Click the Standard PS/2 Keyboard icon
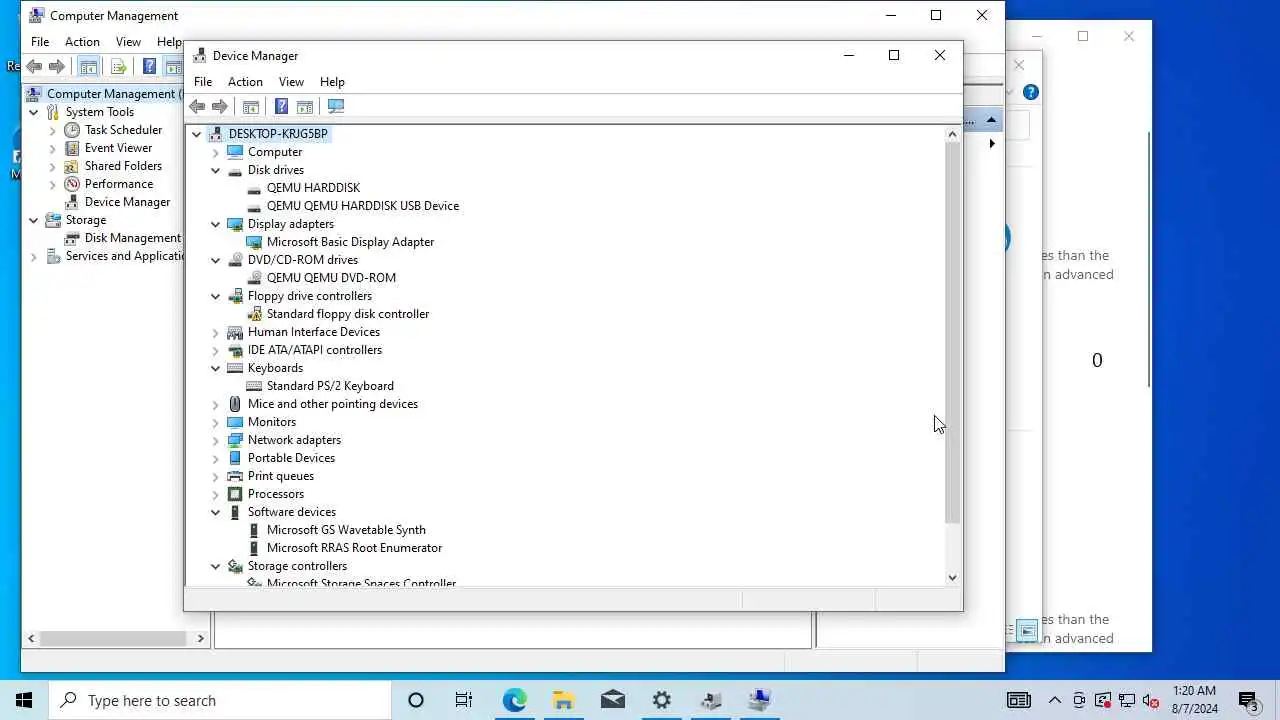The image size is (1280, 720). point(254,386)
